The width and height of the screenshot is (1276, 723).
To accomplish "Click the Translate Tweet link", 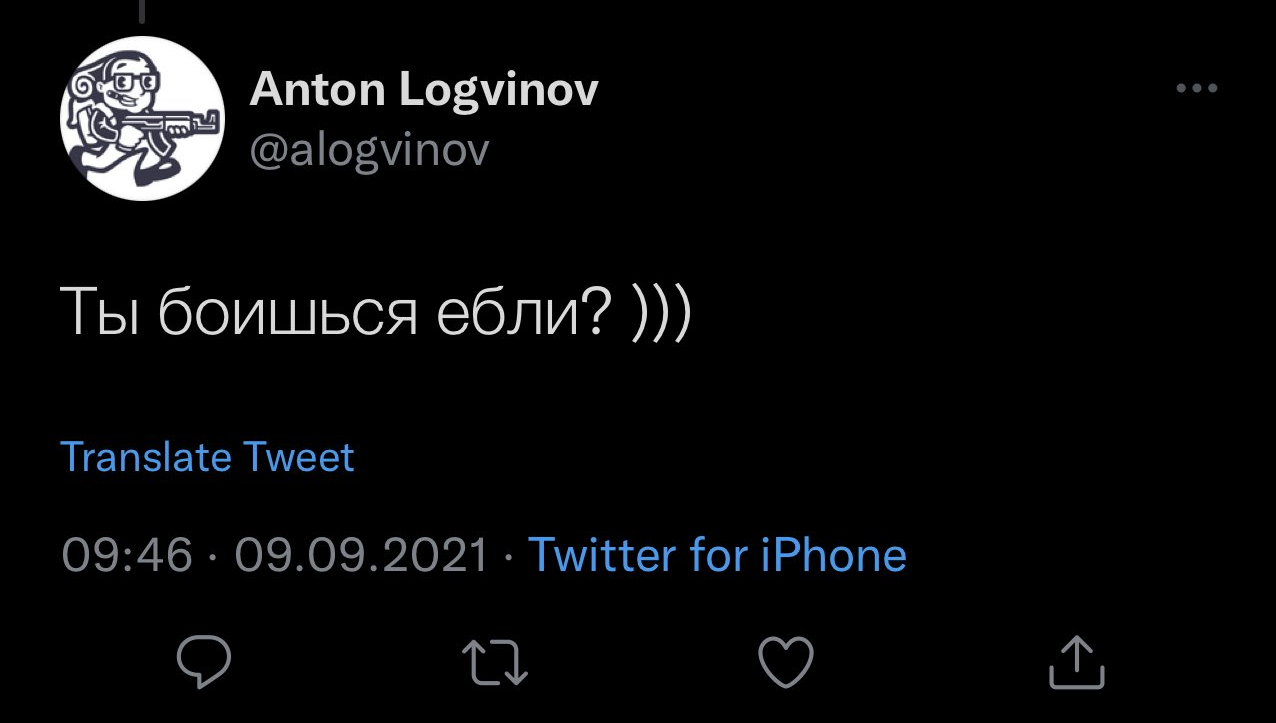I will coord(208,457).
